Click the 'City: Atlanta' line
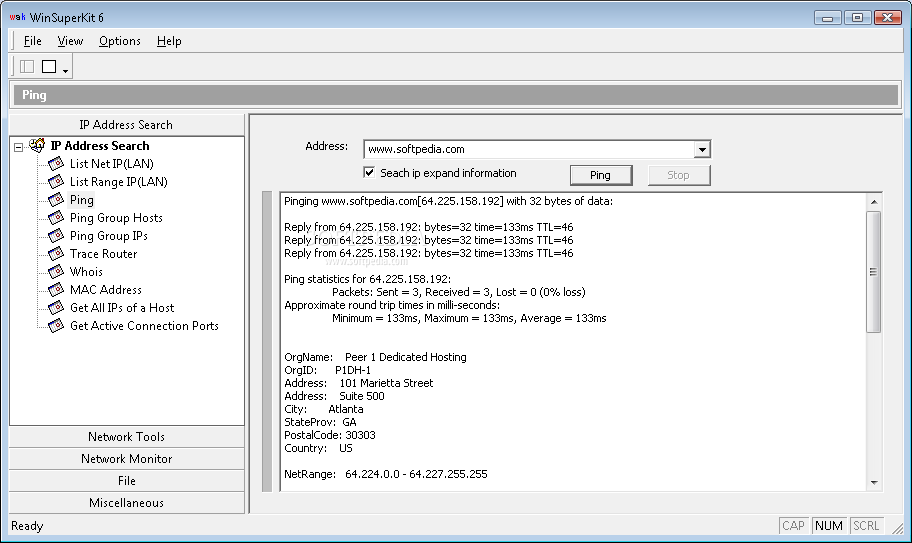912x543 pixels. click(324, 409)
